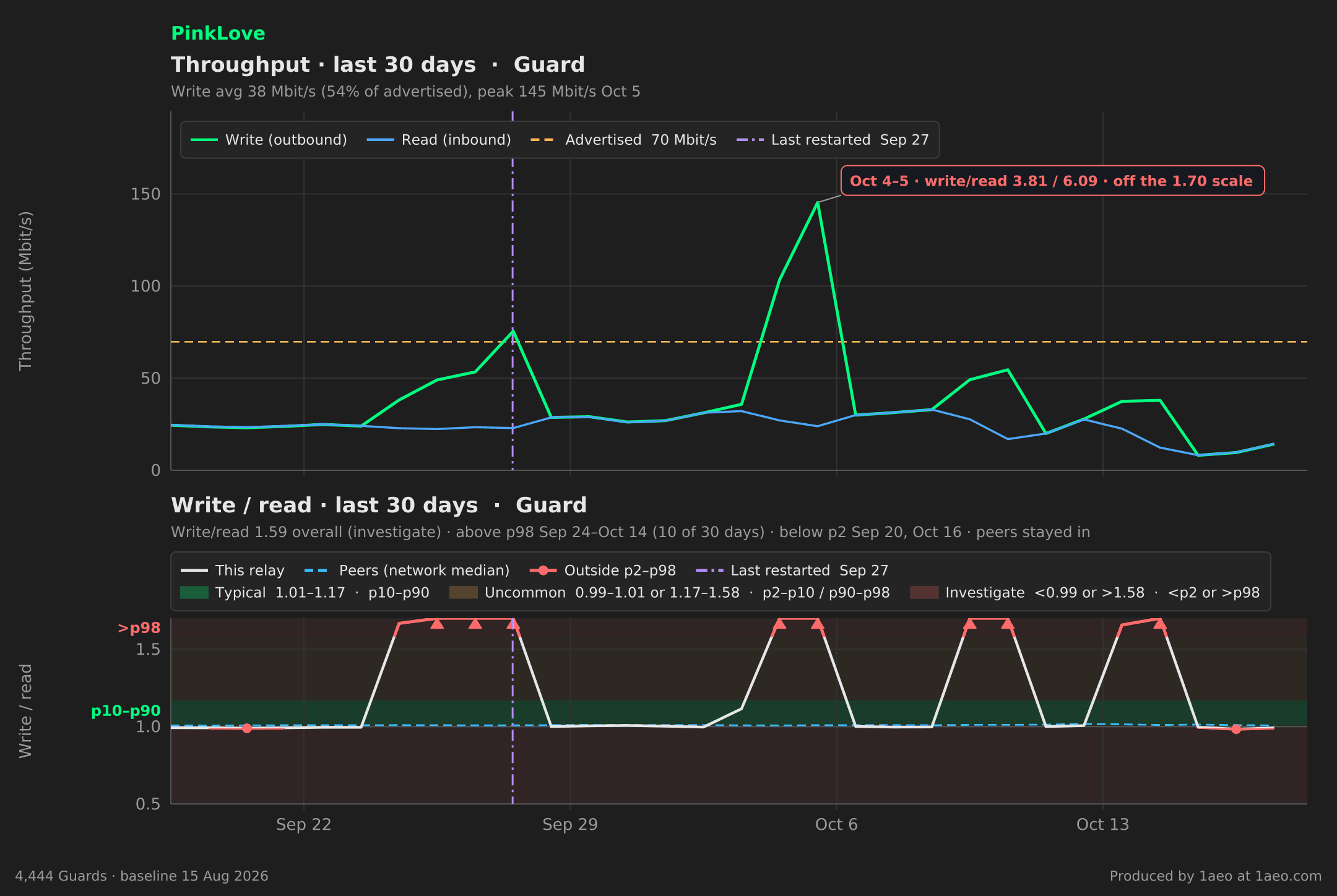
Task: Click Last restarted Sep 27 in throughput legend
Action: point(833,140)
